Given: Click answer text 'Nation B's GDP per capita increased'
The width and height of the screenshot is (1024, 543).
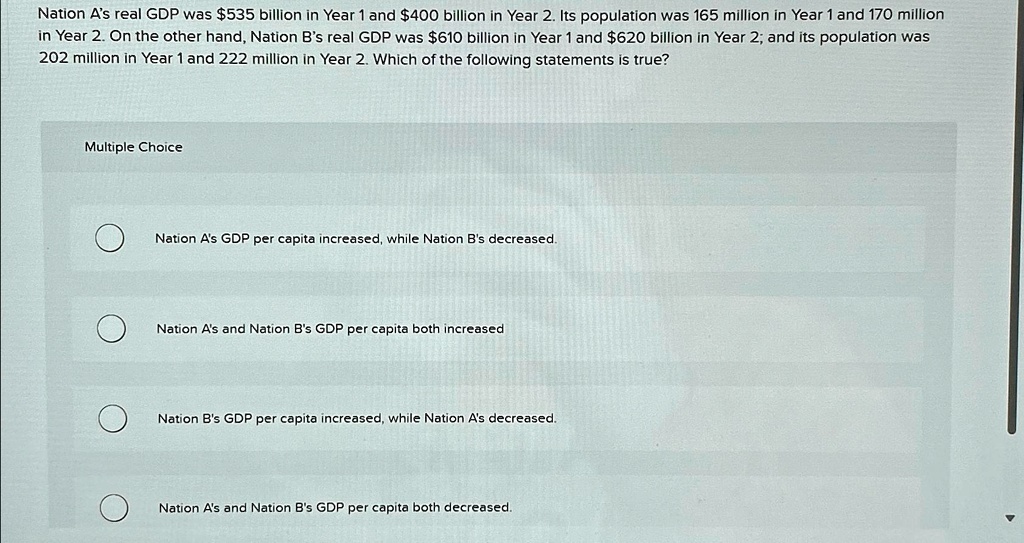Looking at the screenshot, I should [270, 418].
